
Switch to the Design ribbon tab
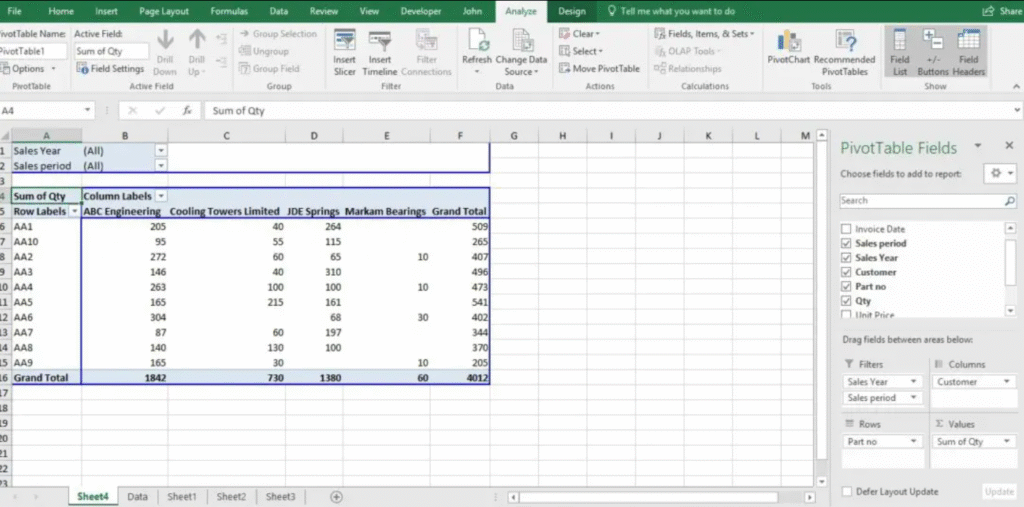572,11
